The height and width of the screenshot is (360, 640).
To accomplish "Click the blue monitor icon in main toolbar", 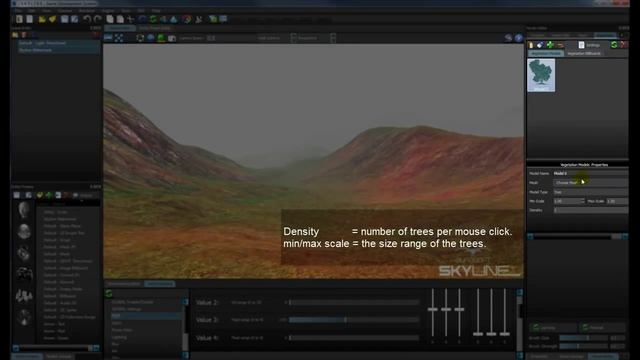I will 223,19.
